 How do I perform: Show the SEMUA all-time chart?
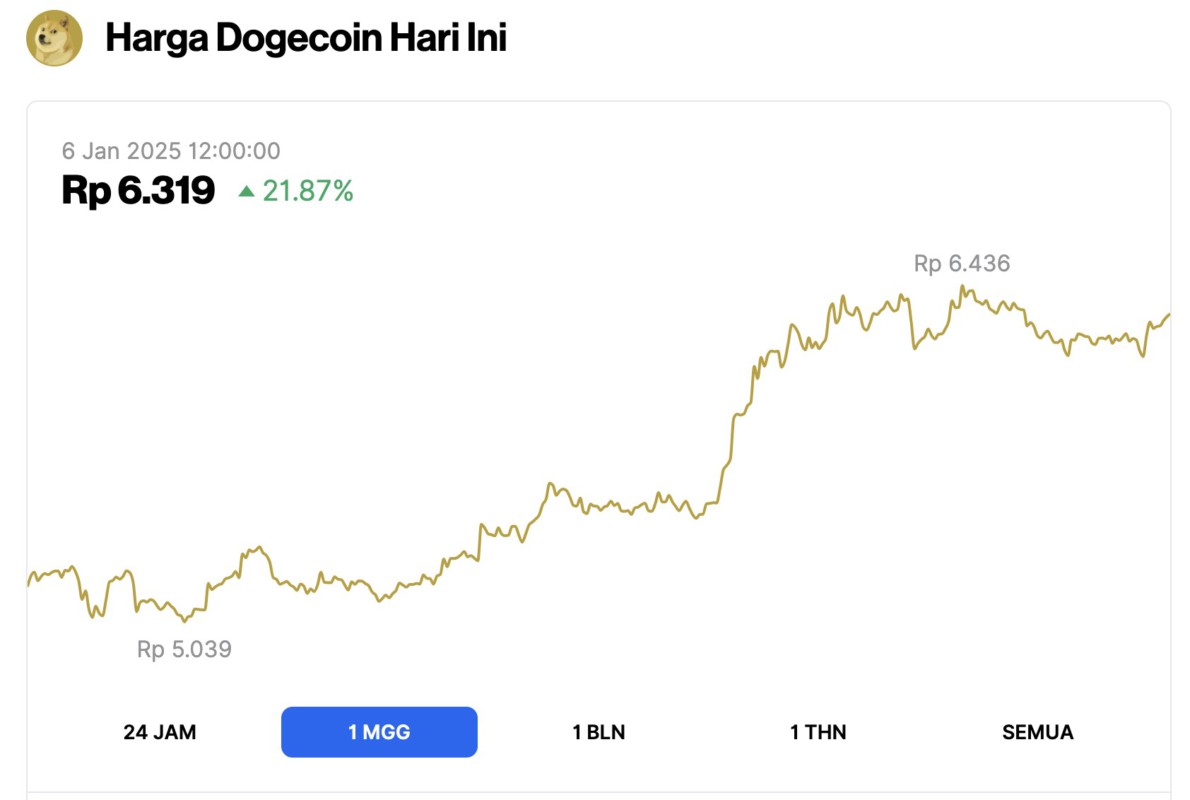1037,732
